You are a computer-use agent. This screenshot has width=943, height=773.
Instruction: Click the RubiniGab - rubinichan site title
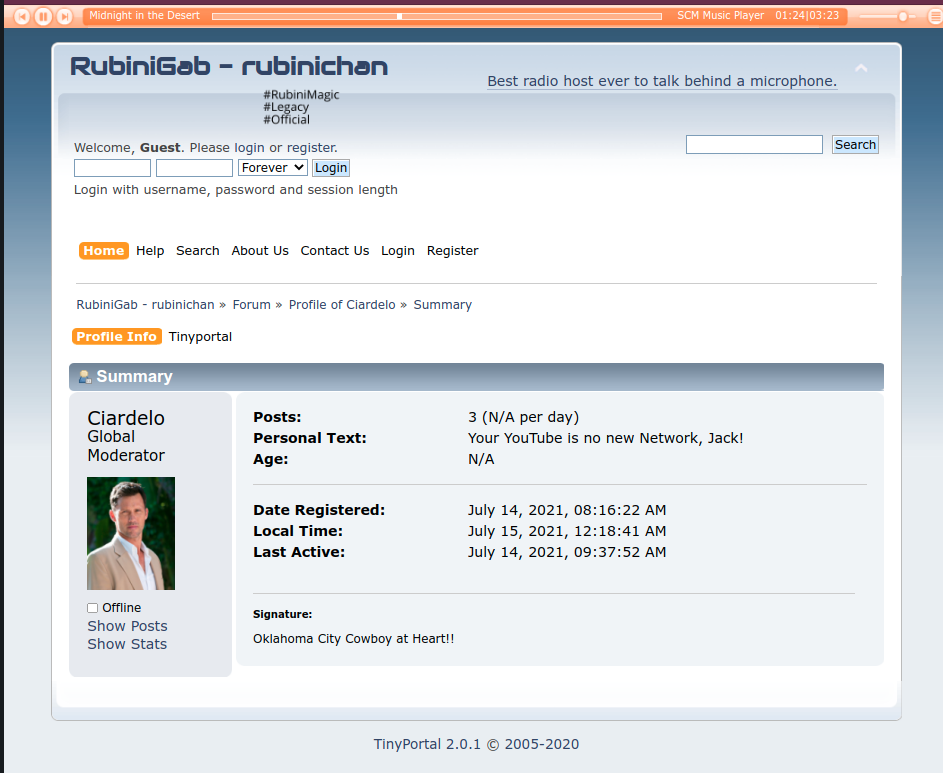click(229, 66)
